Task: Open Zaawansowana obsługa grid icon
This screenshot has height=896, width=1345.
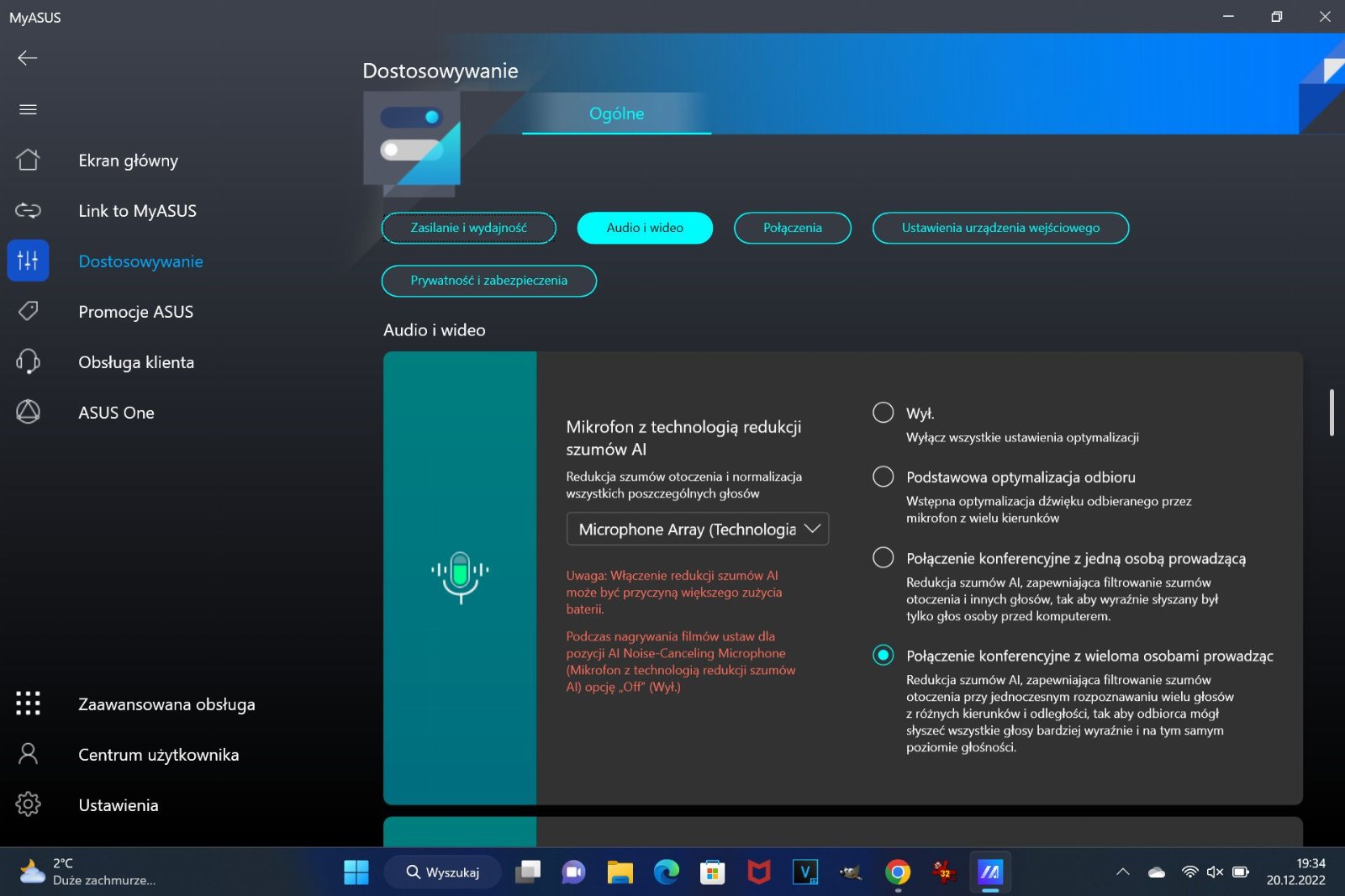Action: coord(28,704)
